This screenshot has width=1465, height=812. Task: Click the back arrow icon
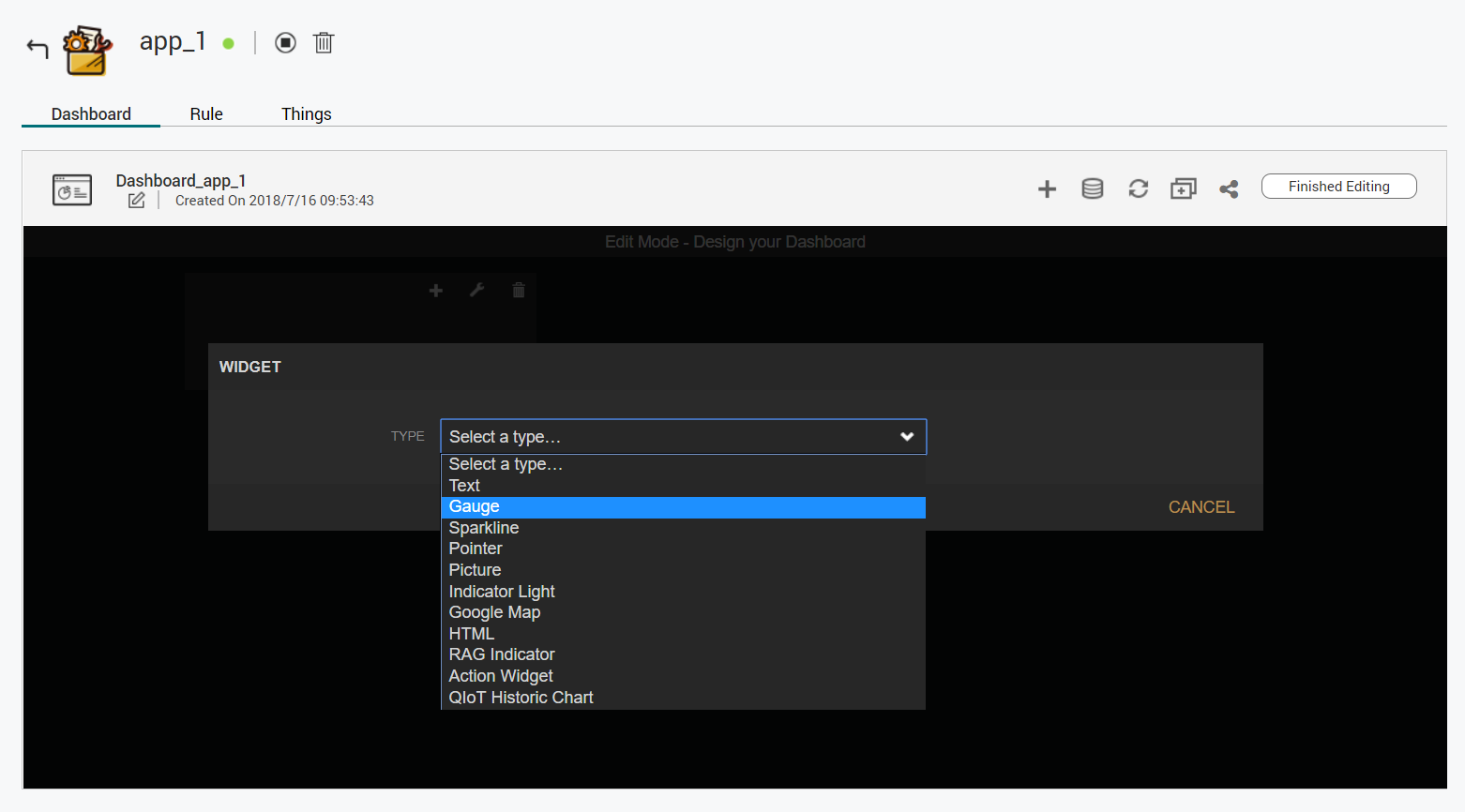pyautogui.click(x=38, y=47)
